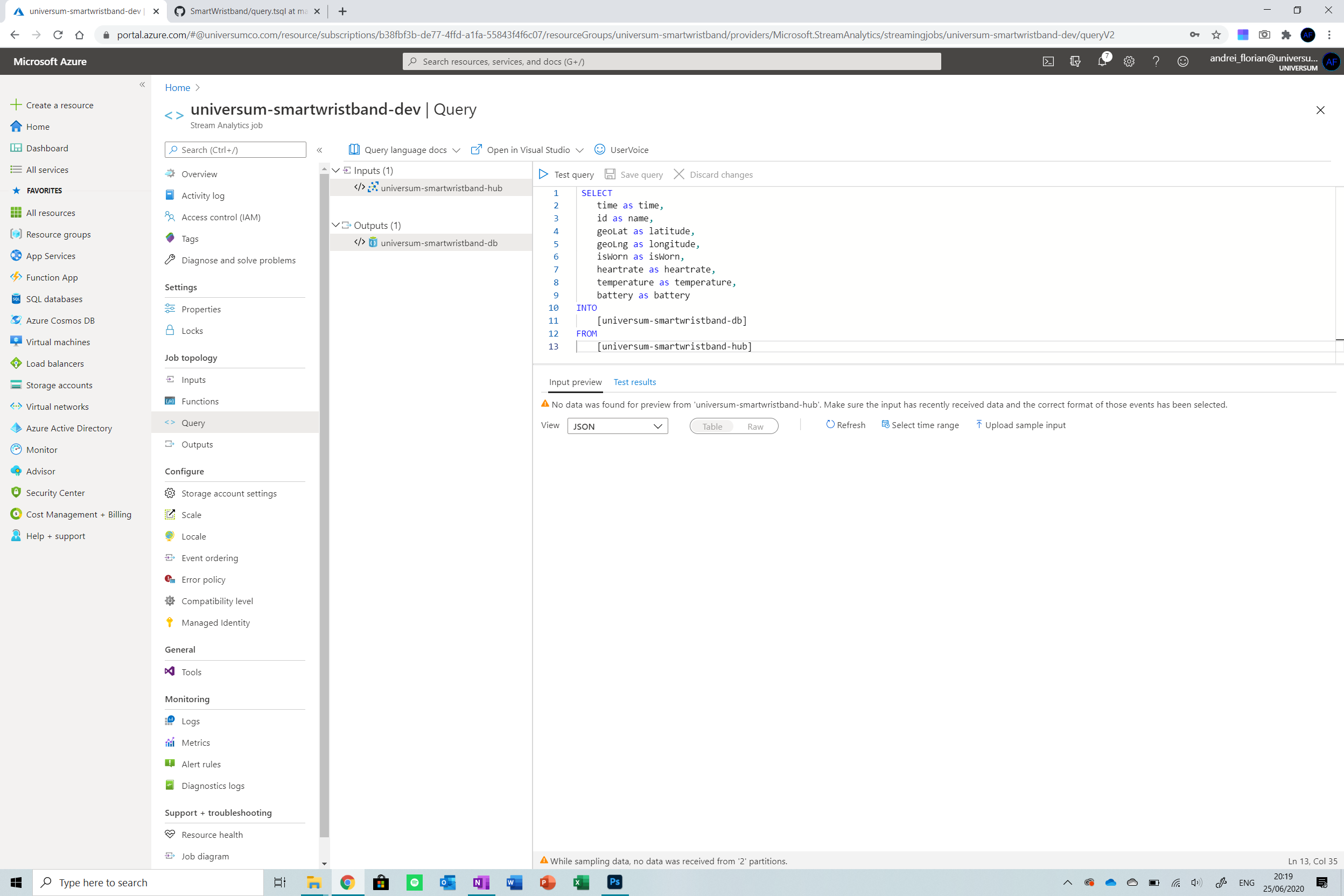Switch the preview to Raw view
This screenshot has width=1344, height=896.
click(755, 426)
